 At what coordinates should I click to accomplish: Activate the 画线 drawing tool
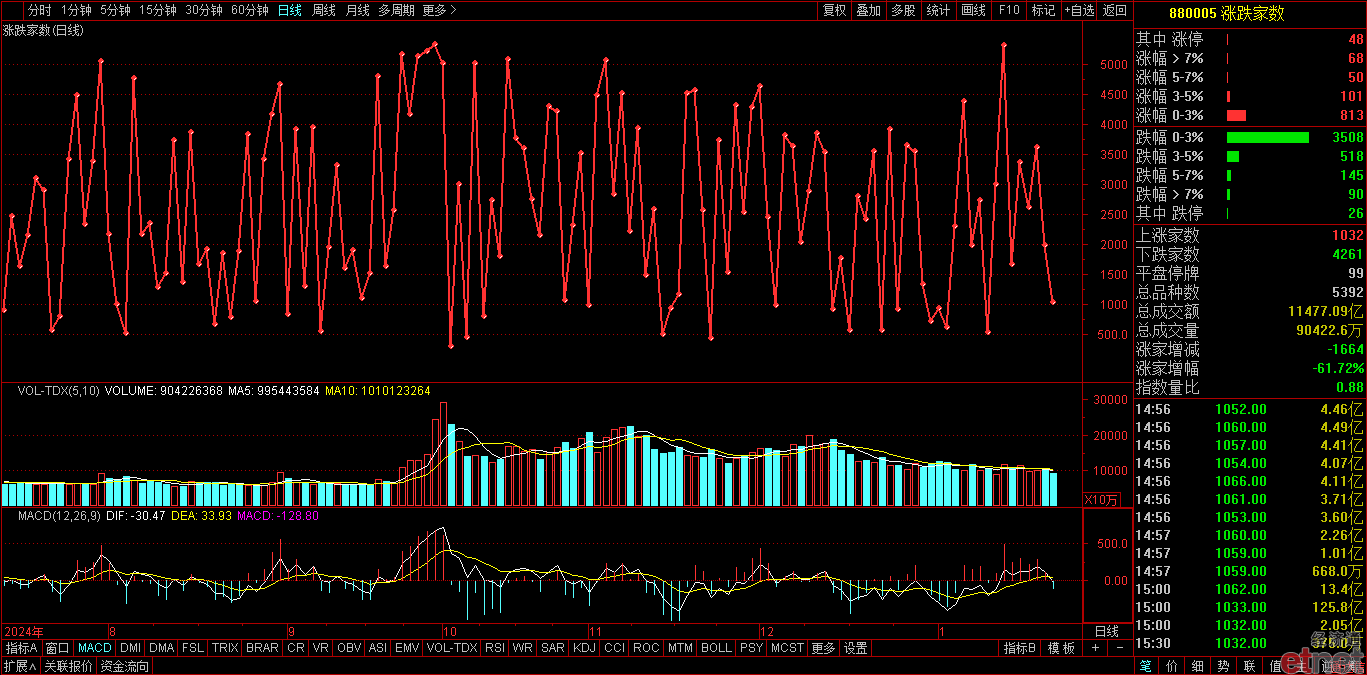pos(973,10)
